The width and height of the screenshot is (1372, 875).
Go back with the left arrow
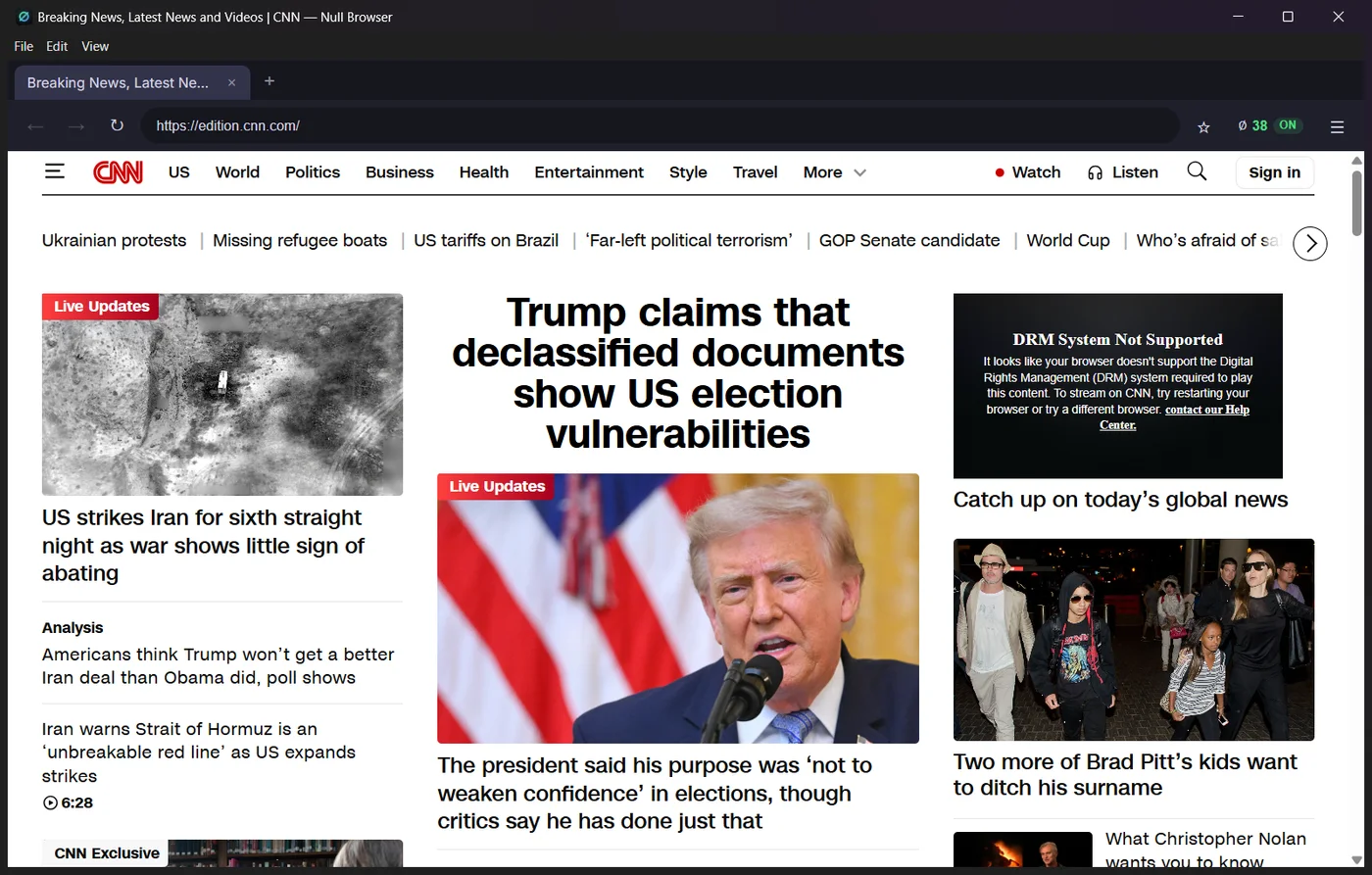coord(35,125)
